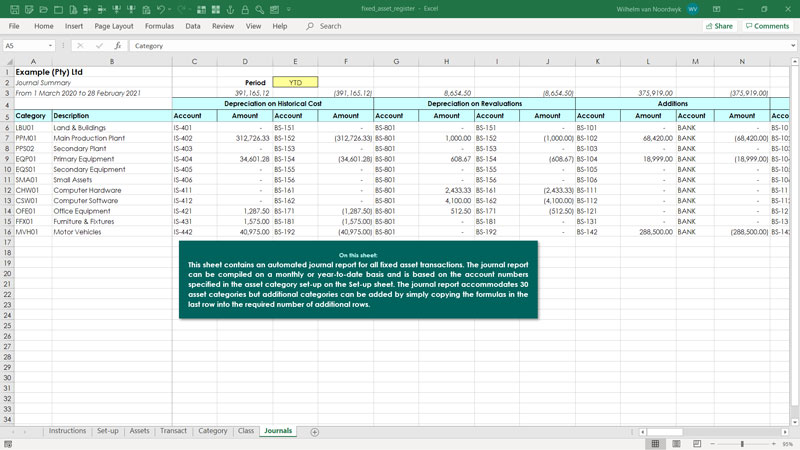Select the Select All corner triangle
800x450 pixels.
pos(8,61)
